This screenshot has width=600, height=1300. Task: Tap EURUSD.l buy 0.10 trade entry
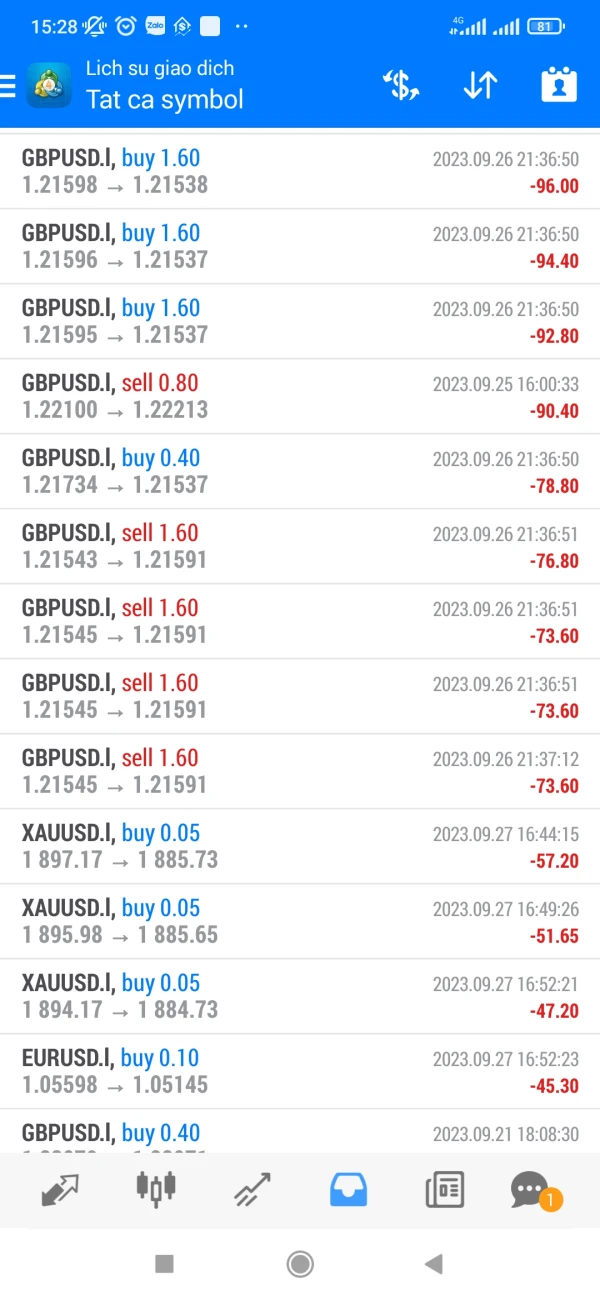tap(300, 1071)
